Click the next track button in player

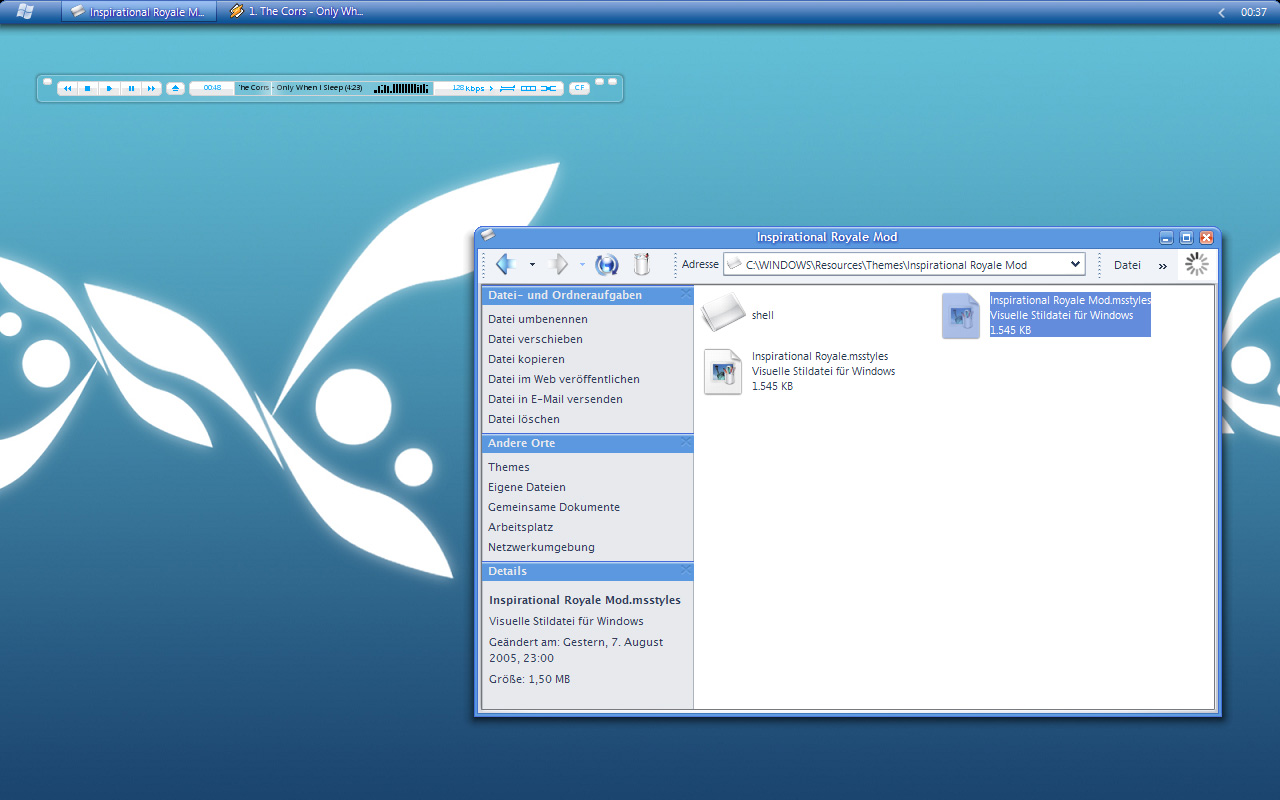[x=151, y=88]
